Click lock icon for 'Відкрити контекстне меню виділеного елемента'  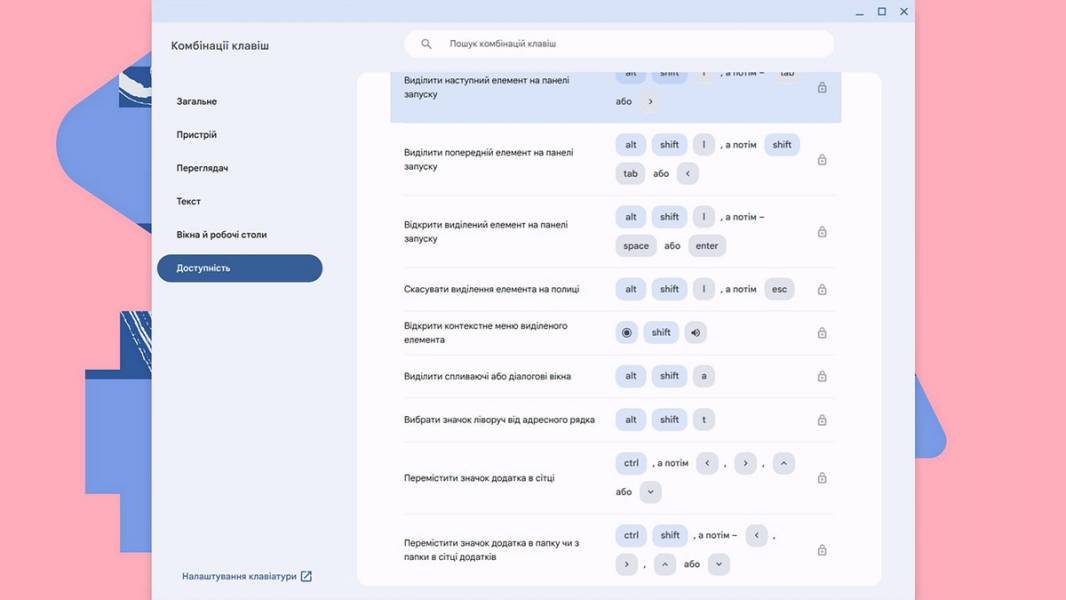click(x=822, y=333)
